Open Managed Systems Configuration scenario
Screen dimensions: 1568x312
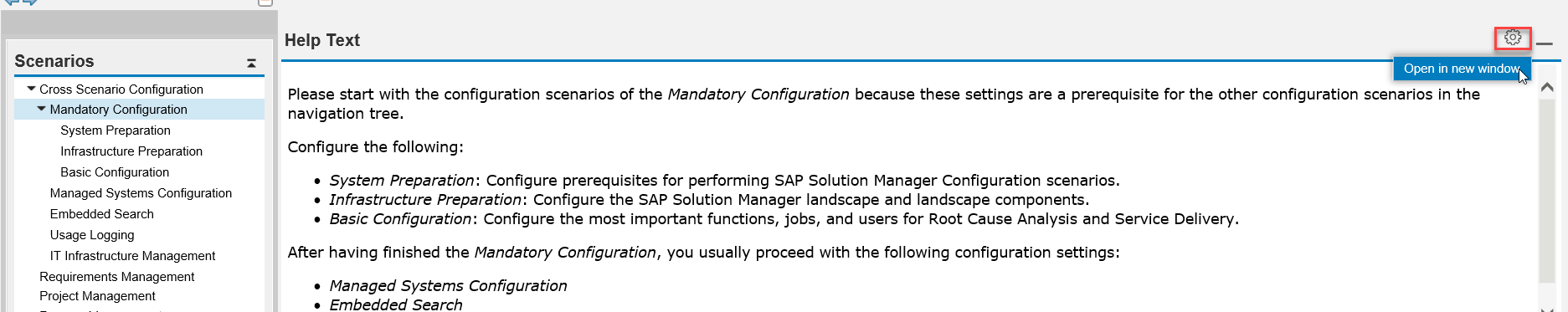(x=141, y=193)
